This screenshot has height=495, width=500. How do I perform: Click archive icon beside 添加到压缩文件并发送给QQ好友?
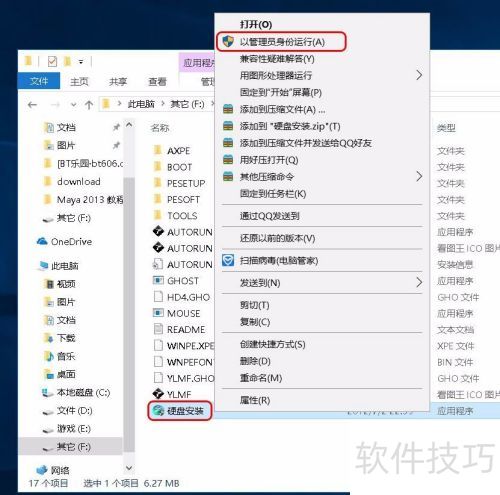pos(228,143)
